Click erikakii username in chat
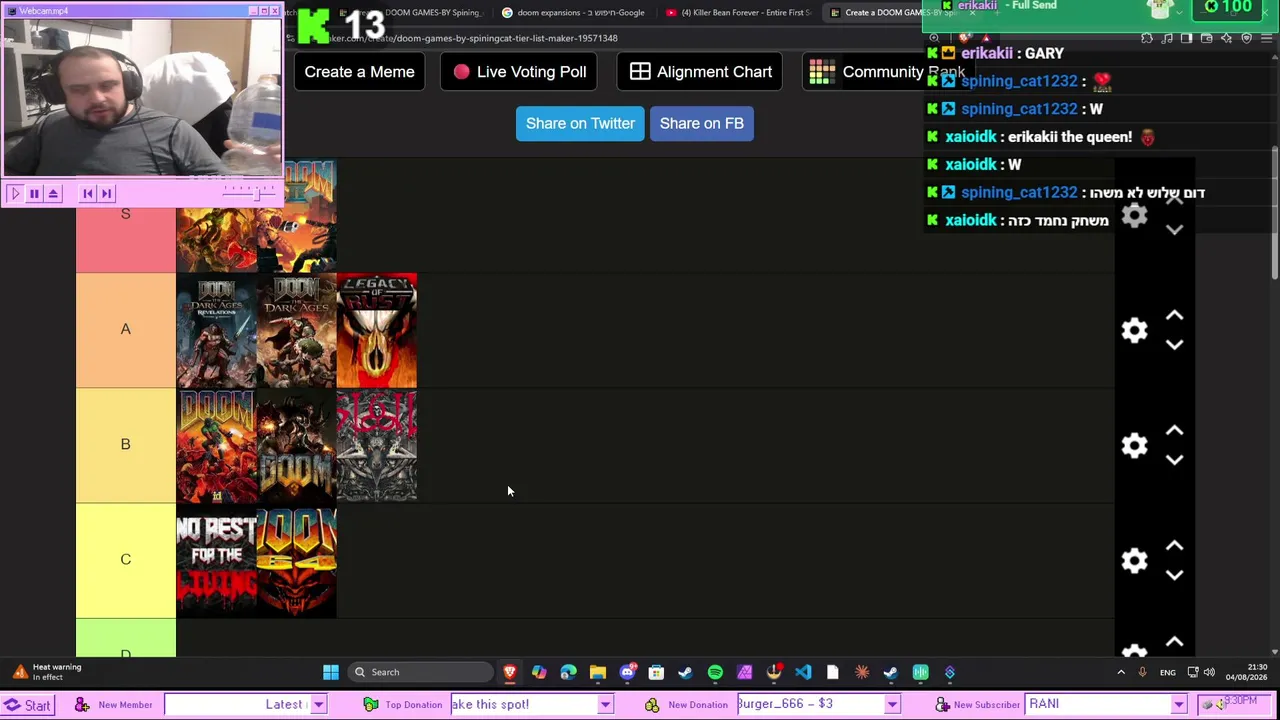This screenshot has width=1280, height=720. [x=987, y=53]
